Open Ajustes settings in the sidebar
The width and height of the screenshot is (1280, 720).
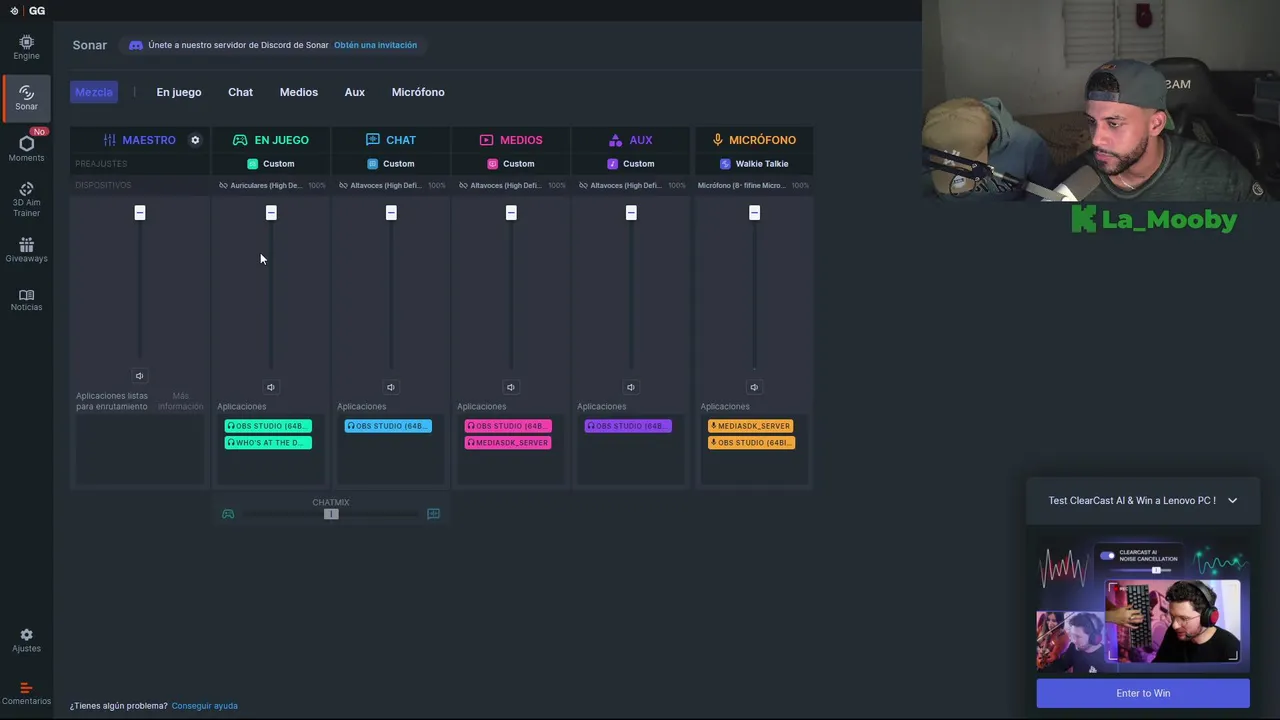pyautogui.click(x=26, y=640)
